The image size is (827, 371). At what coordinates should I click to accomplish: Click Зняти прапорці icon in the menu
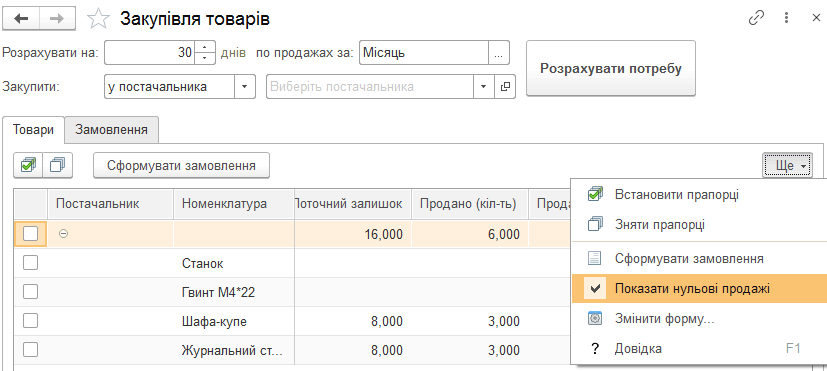click(x=595, y=224)
